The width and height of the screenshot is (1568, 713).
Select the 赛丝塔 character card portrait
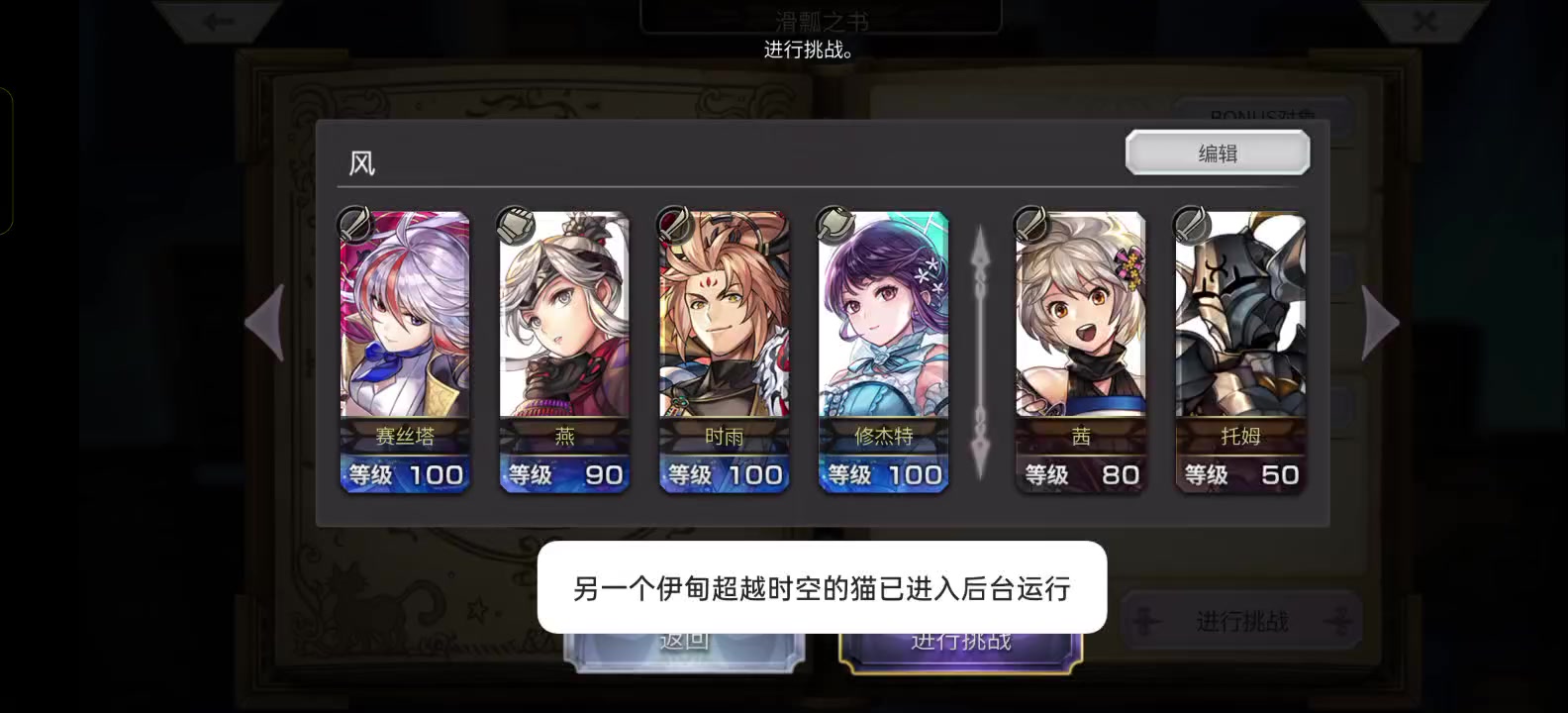click(405, 315)
